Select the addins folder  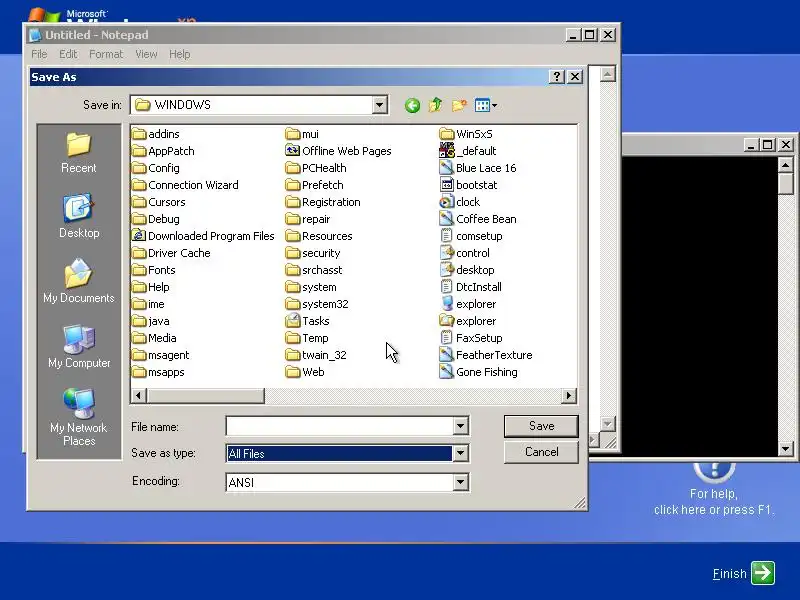[x=156, y=134]
